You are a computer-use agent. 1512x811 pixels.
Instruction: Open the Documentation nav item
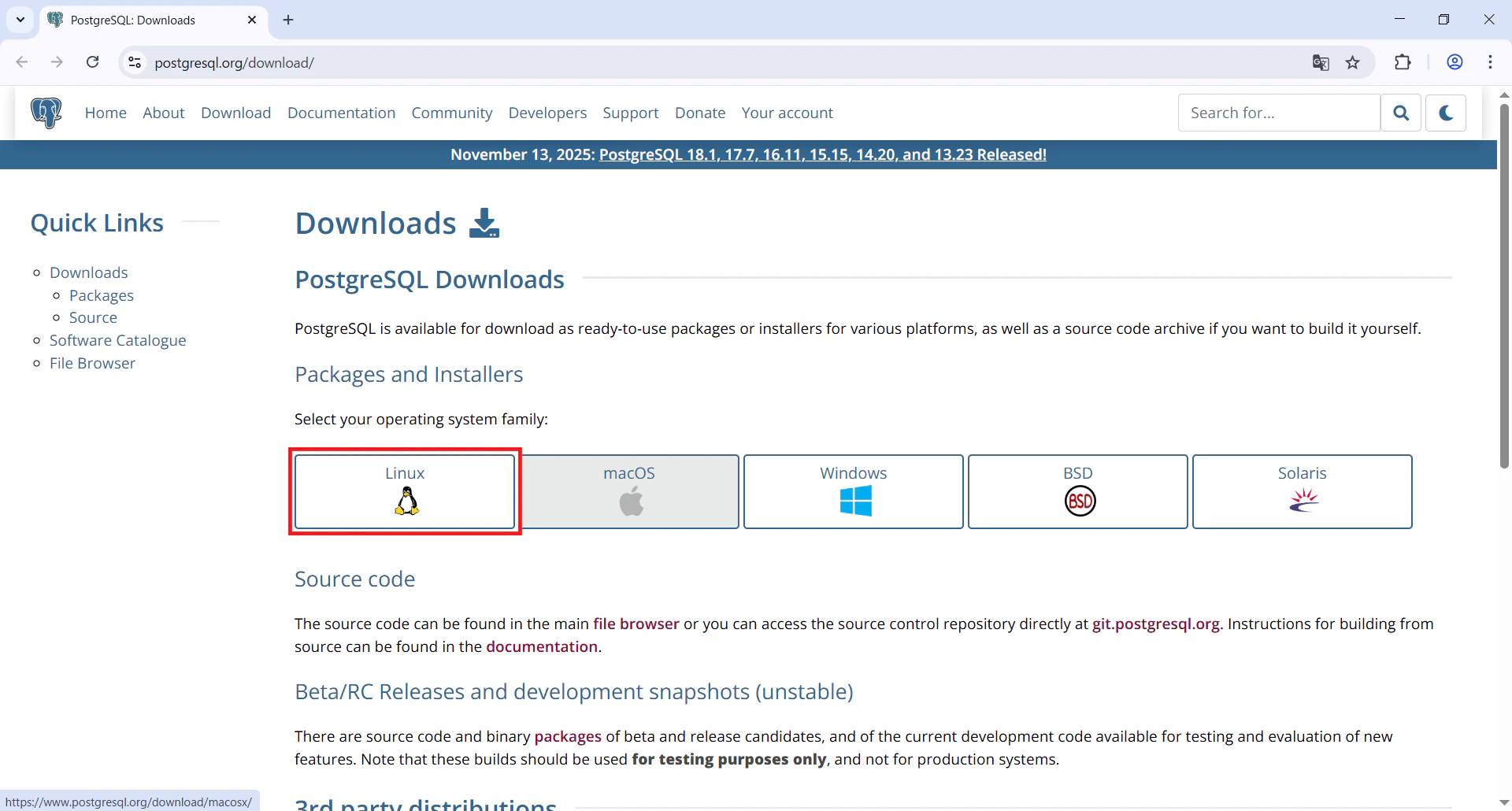[x=342, y=113]
